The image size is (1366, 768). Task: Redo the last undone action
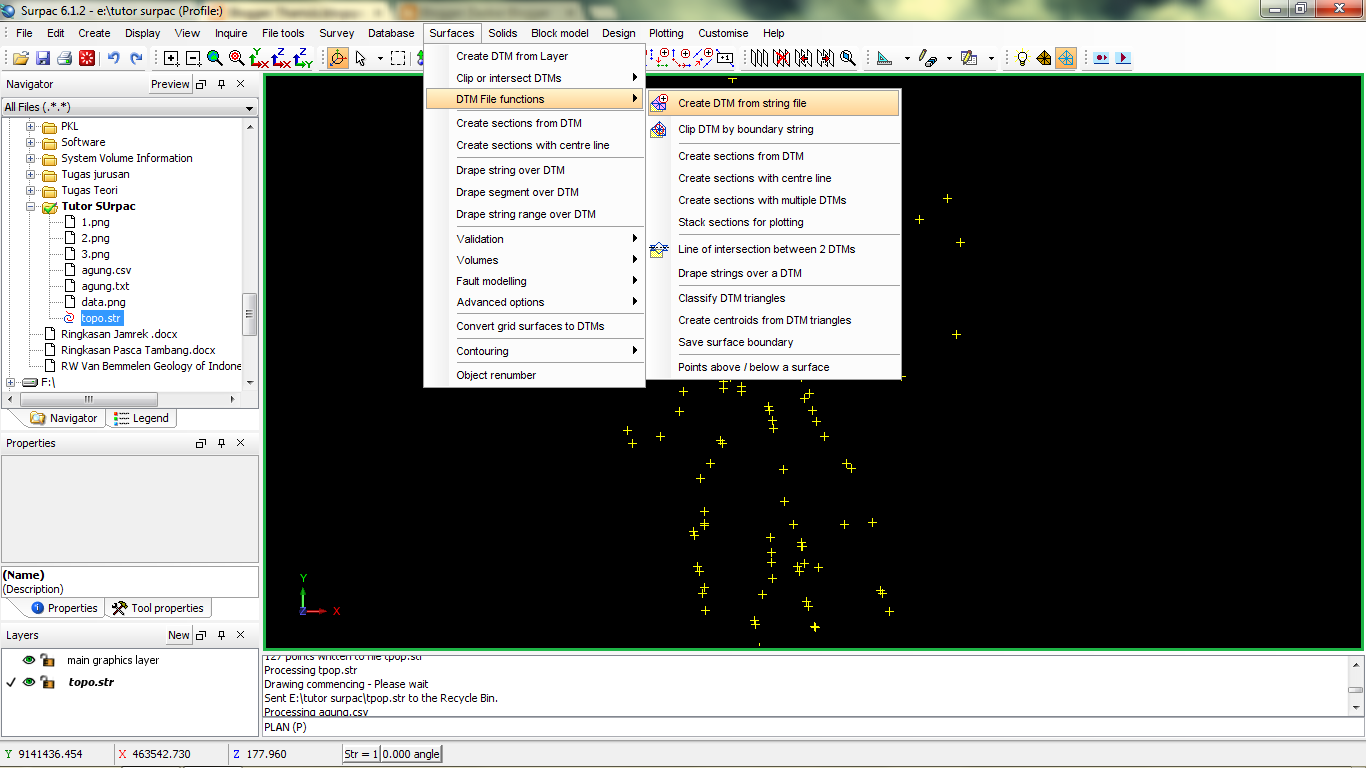(136, 58)
